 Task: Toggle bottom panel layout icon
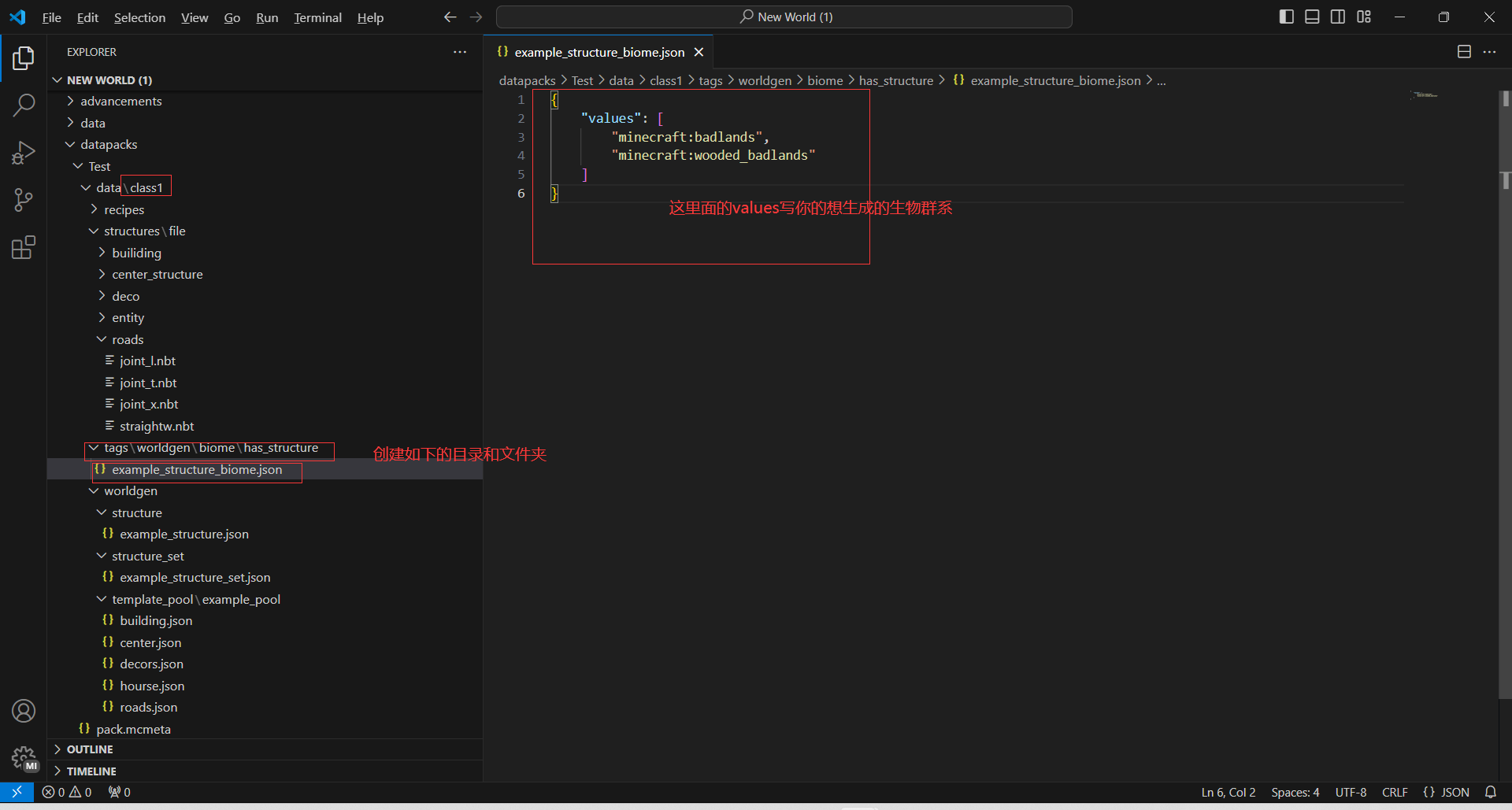(1312, 17)
